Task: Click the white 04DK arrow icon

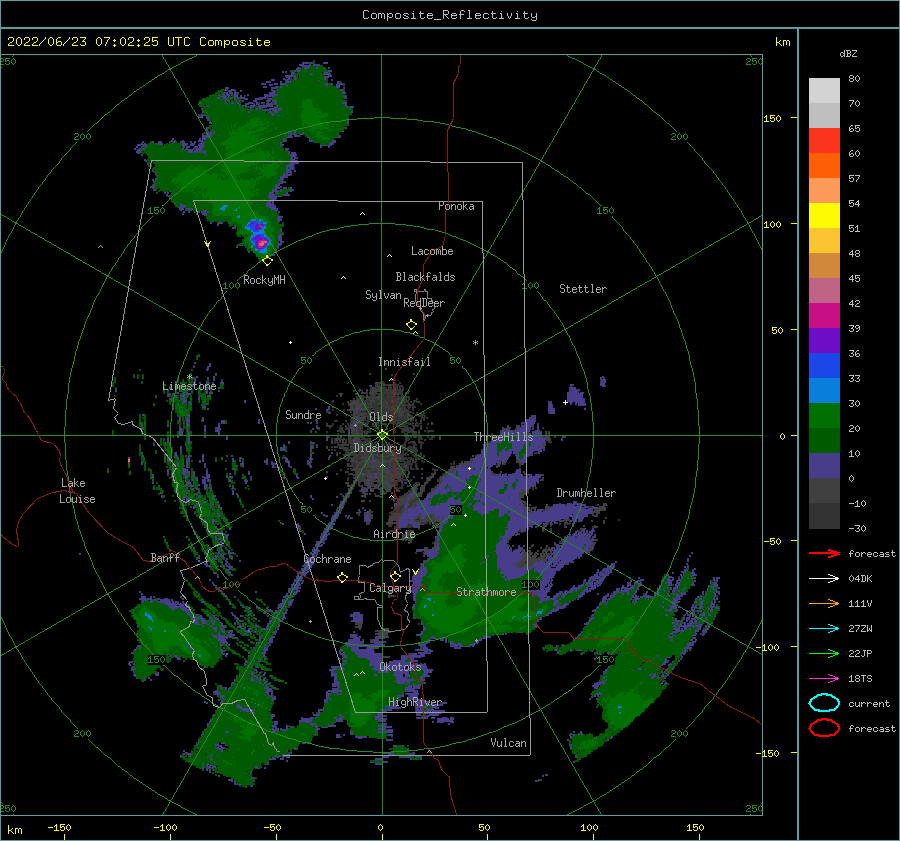Action: point(824,578)
